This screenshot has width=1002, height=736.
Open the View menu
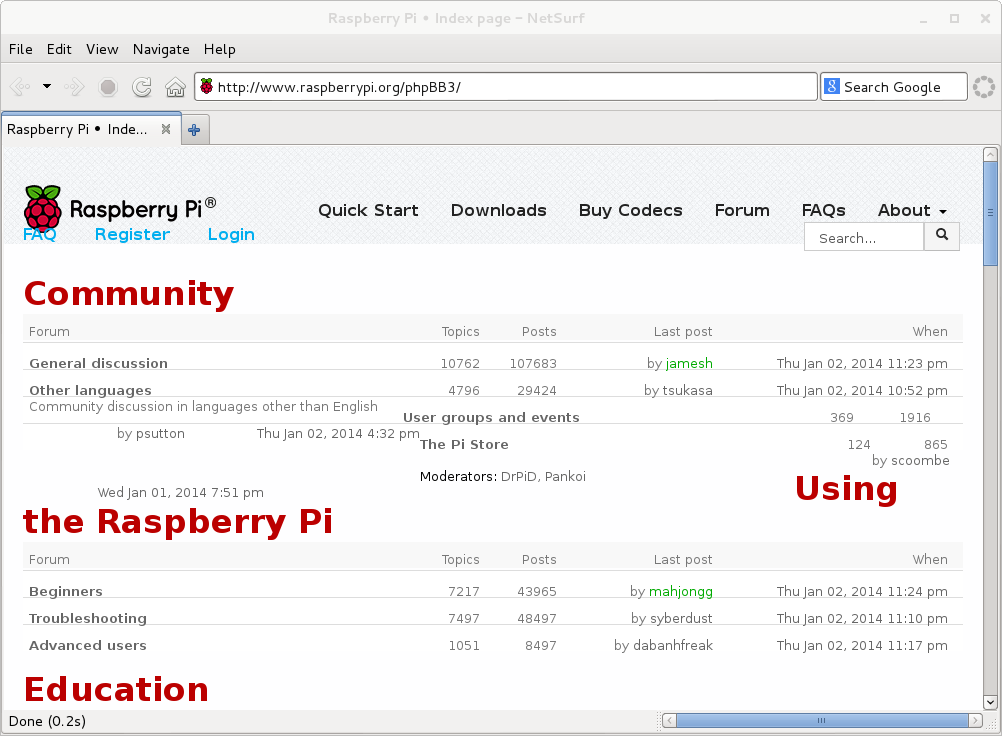102,49
